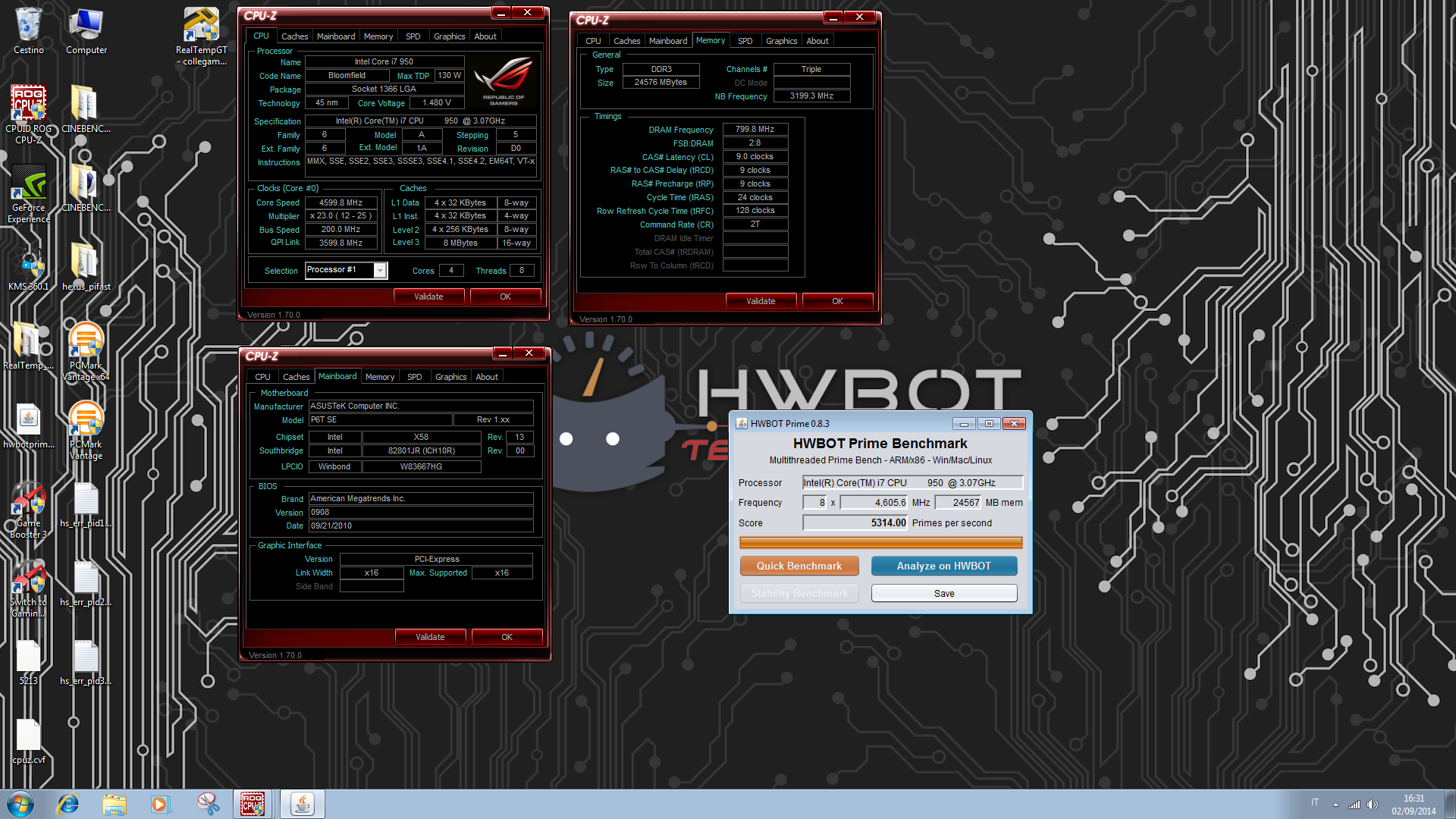Launch Game Booster 3 shortcut
The width and height of the screenshot is (1456, 819).
click(x=29, y=510)
